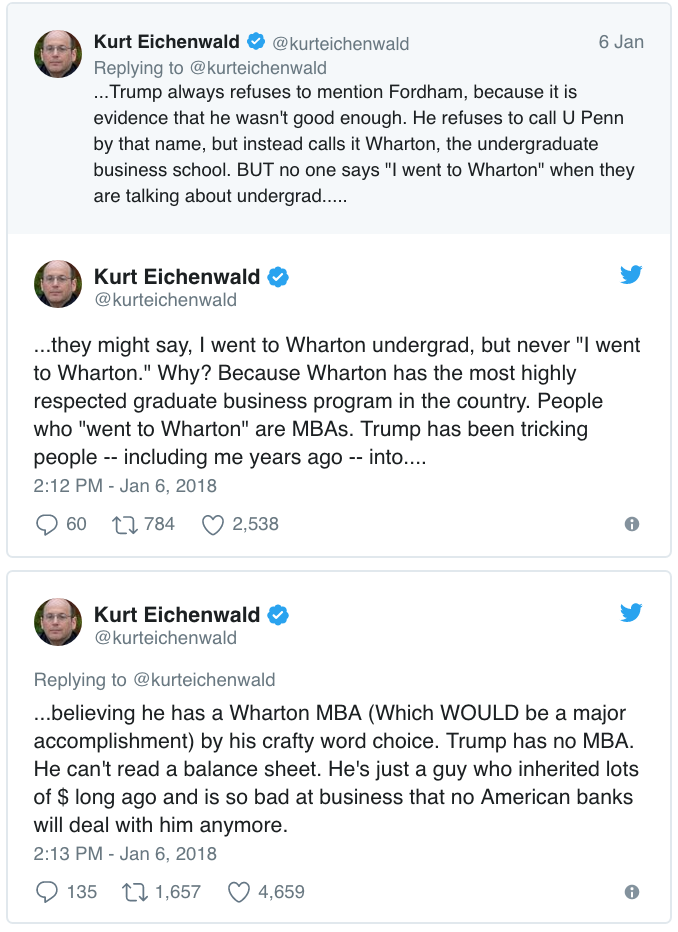Image resolution: width=678 pixels, height=932 pixels.
Task: Open the profile photo on the 2:13 PM tweet
Action: click(58, 622)
